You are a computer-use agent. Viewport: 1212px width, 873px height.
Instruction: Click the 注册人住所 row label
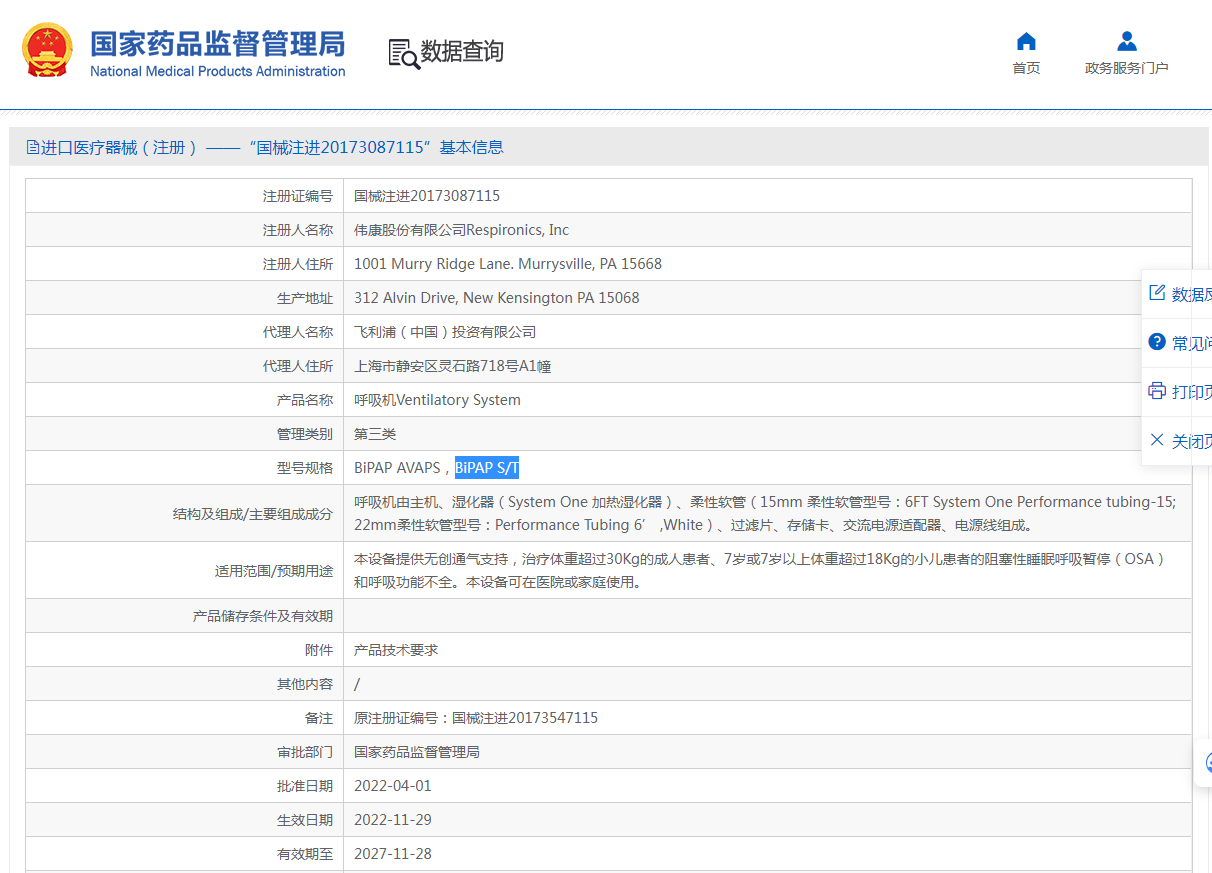click(298, 264)
